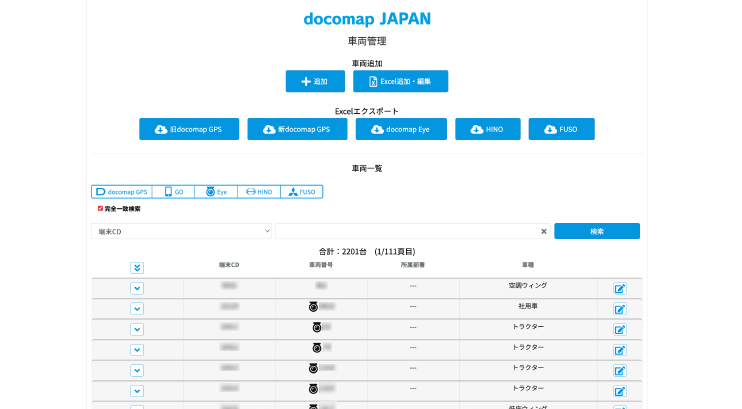The width and height of the screenshot is (742, 409).
Task: Select the GO device tab
Action: point(173,191)
